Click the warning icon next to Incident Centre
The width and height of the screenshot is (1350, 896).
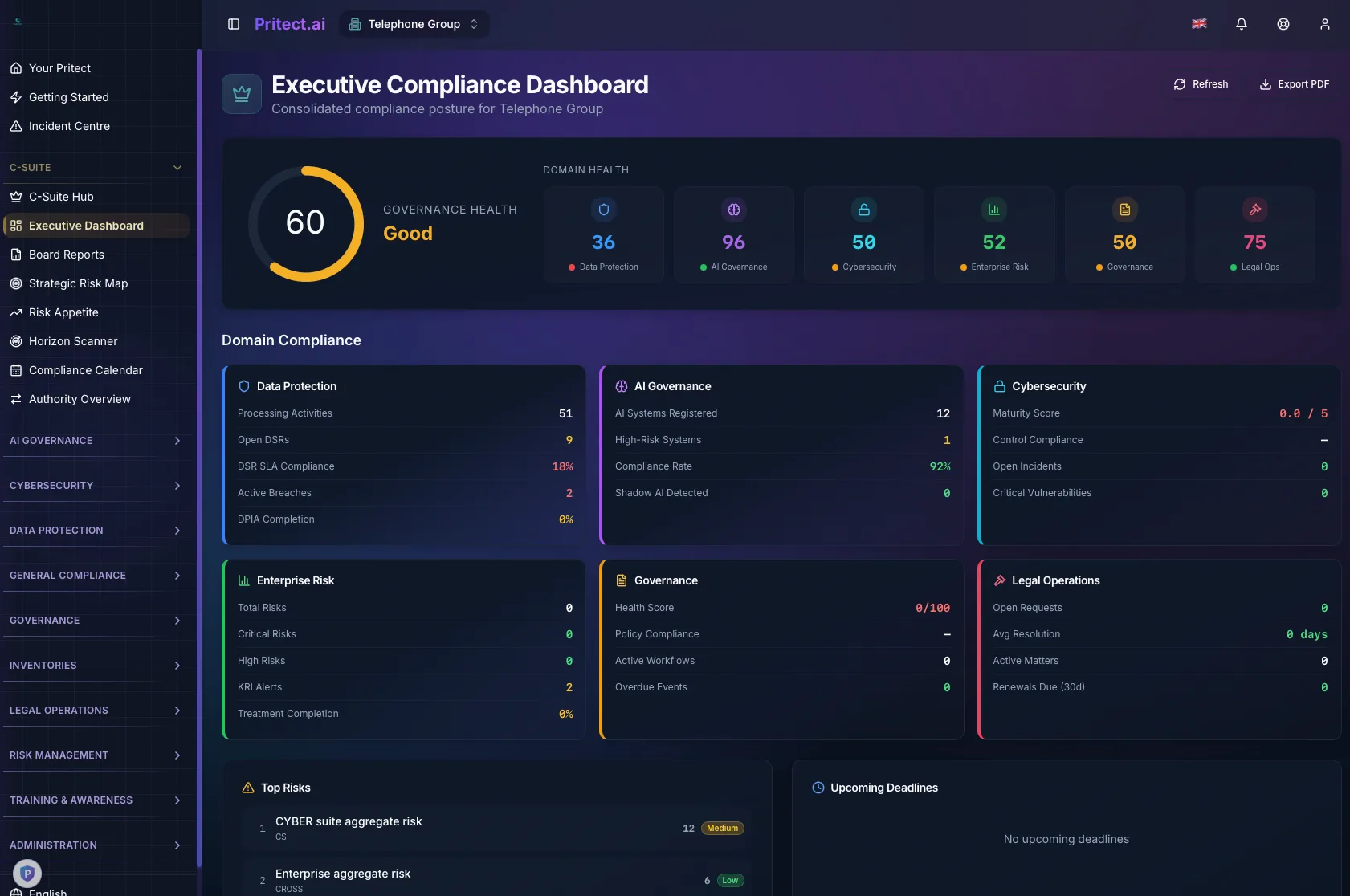tap(16, 126)
